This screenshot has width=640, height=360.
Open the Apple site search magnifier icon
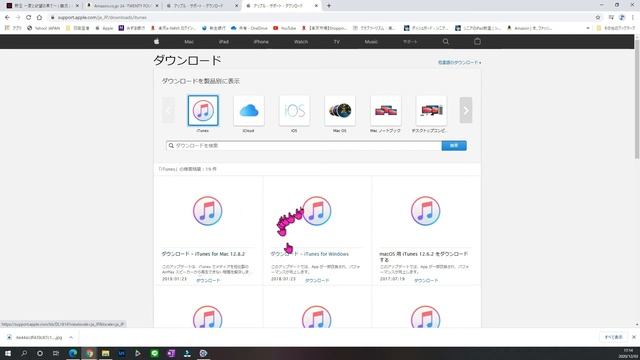tap(446, 42)
